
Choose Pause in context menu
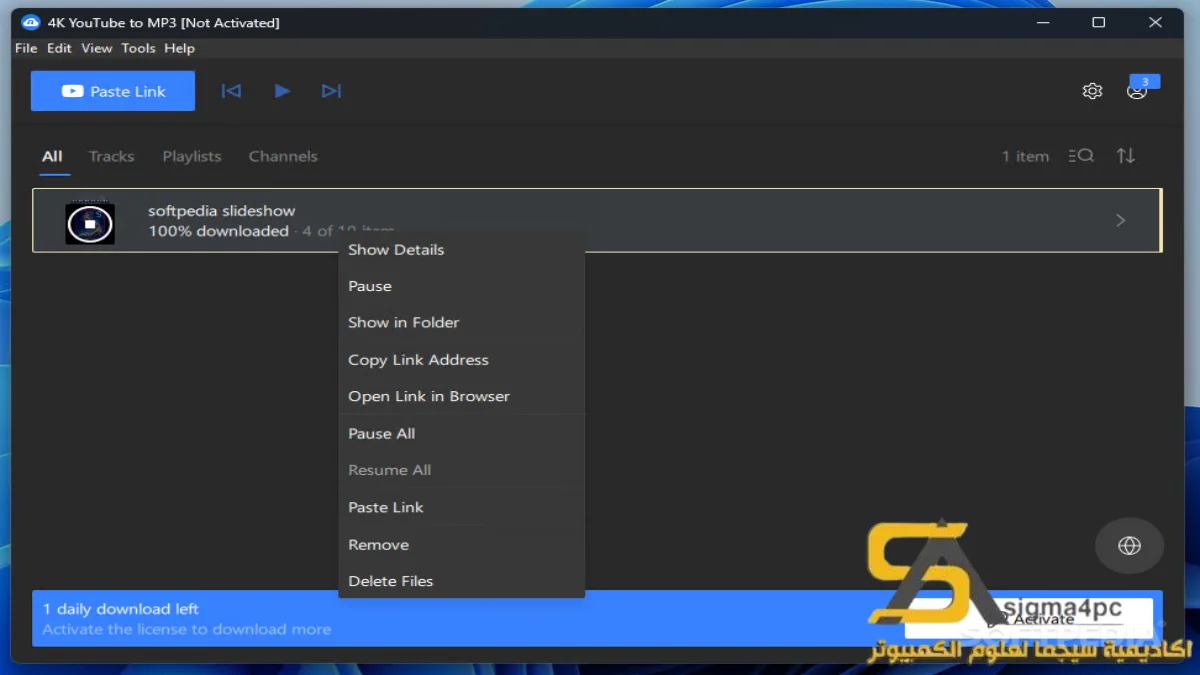coord(461,286)
